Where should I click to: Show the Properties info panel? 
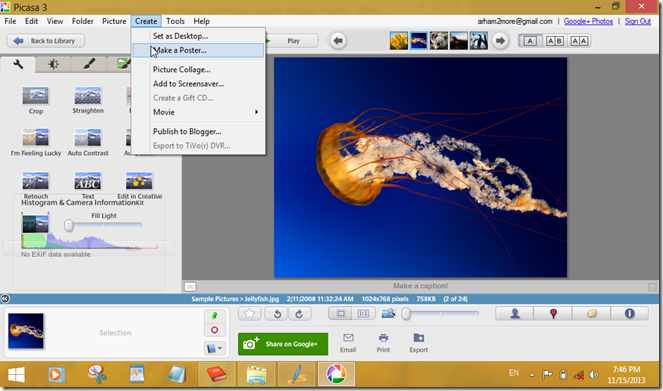coord(630,314)
